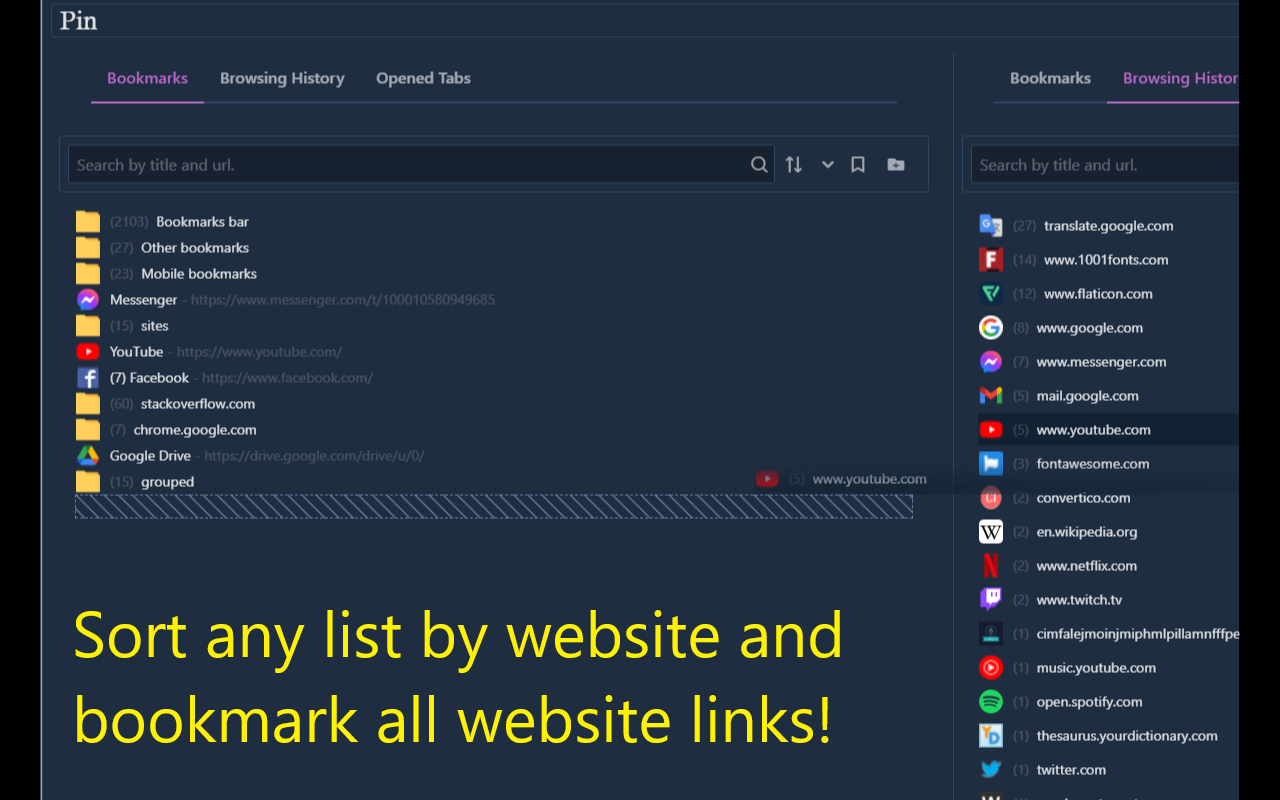
Task: Open the Messenger bookmark title
Action: coord(144,300)
